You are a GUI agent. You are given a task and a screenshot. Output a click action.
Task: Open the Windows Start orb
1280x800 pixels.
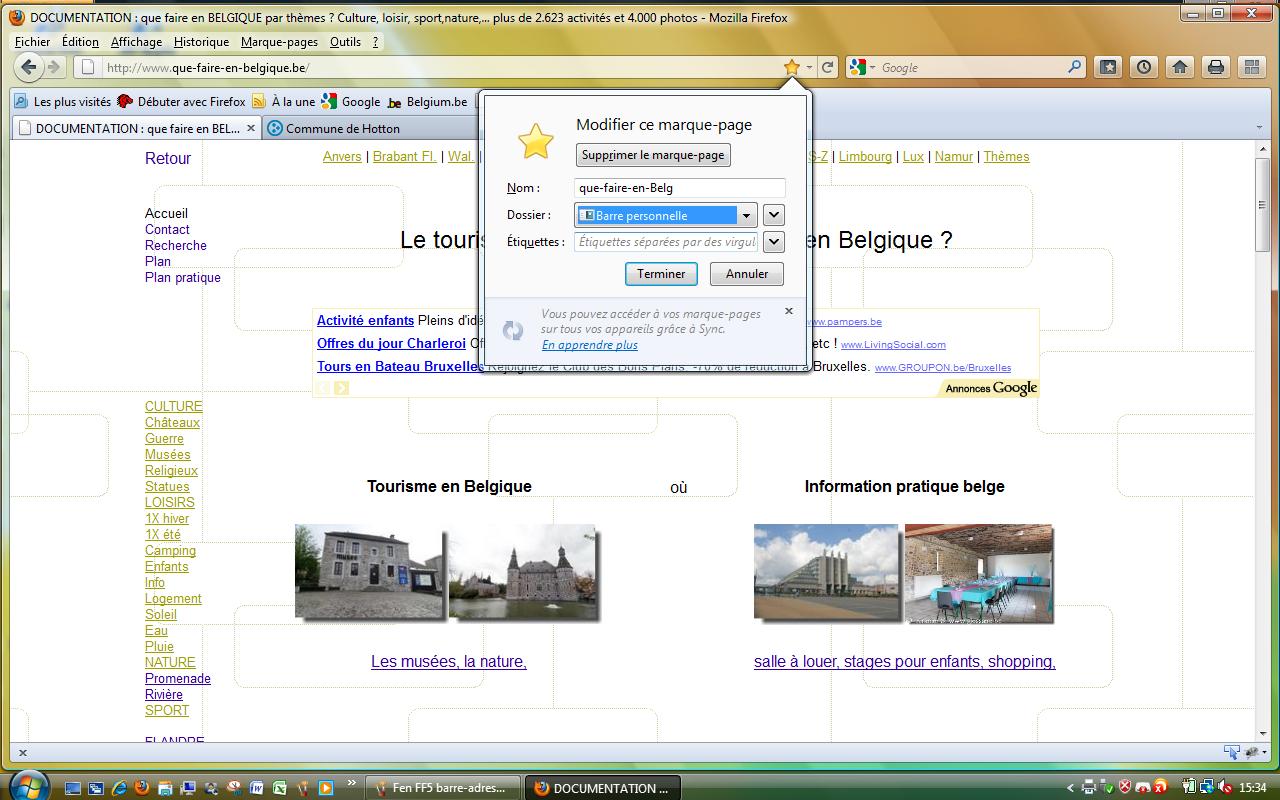point(27,785)
